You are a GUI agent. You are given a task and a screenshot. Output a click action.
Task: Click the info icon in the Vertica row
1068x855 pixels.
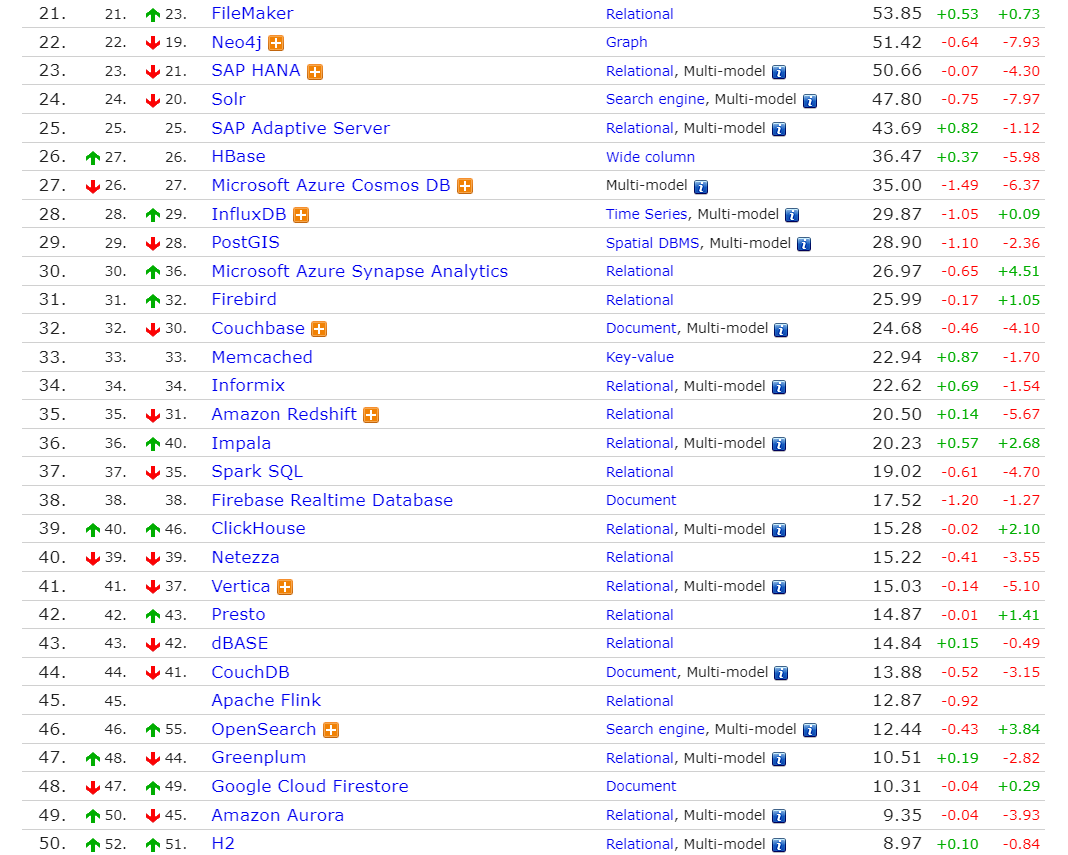[779, 587]
